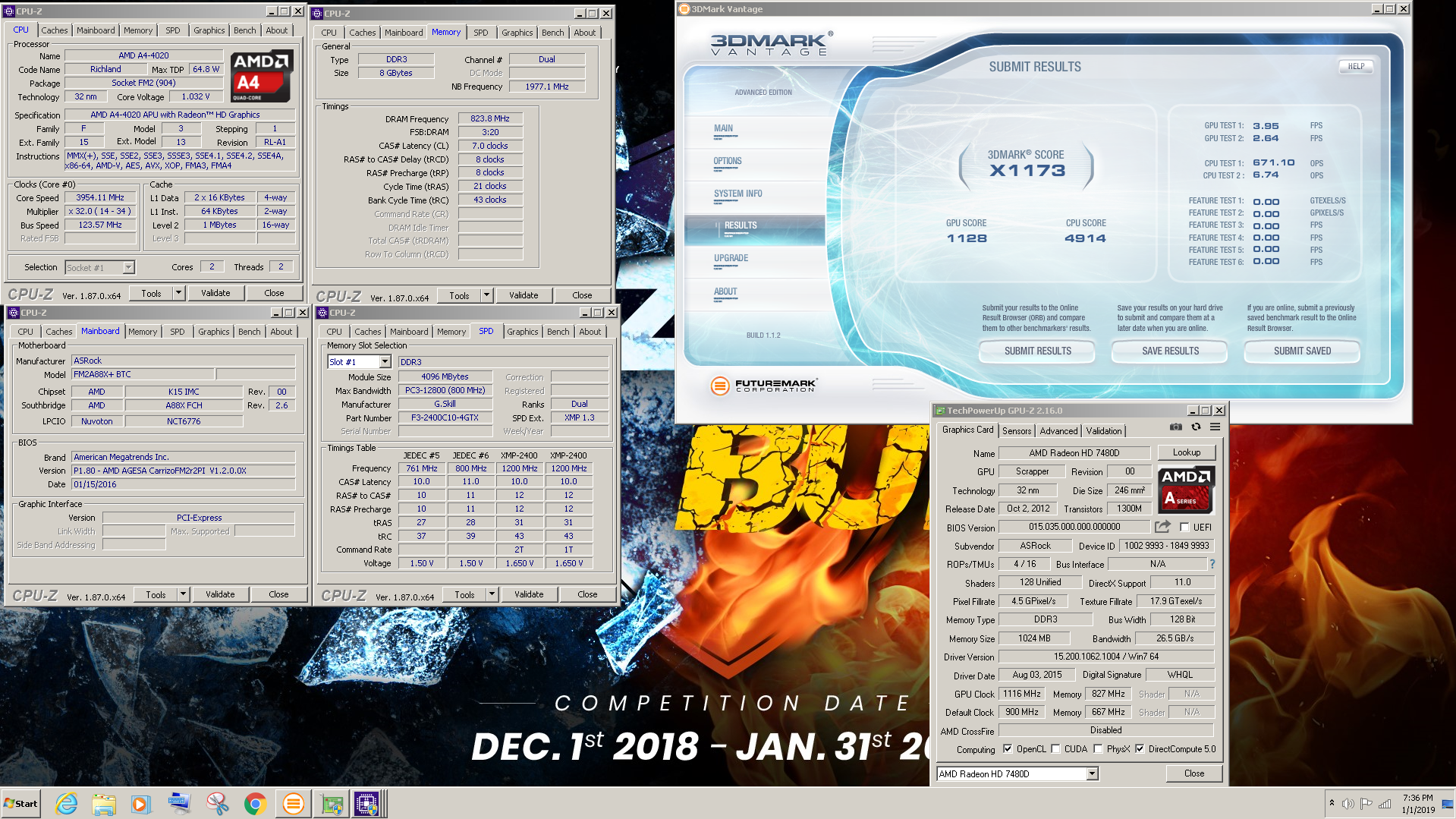Click the 3DMark Vantage title bar icon
The width and height of the screenshot is (1456, 819).
click(684, 9)
